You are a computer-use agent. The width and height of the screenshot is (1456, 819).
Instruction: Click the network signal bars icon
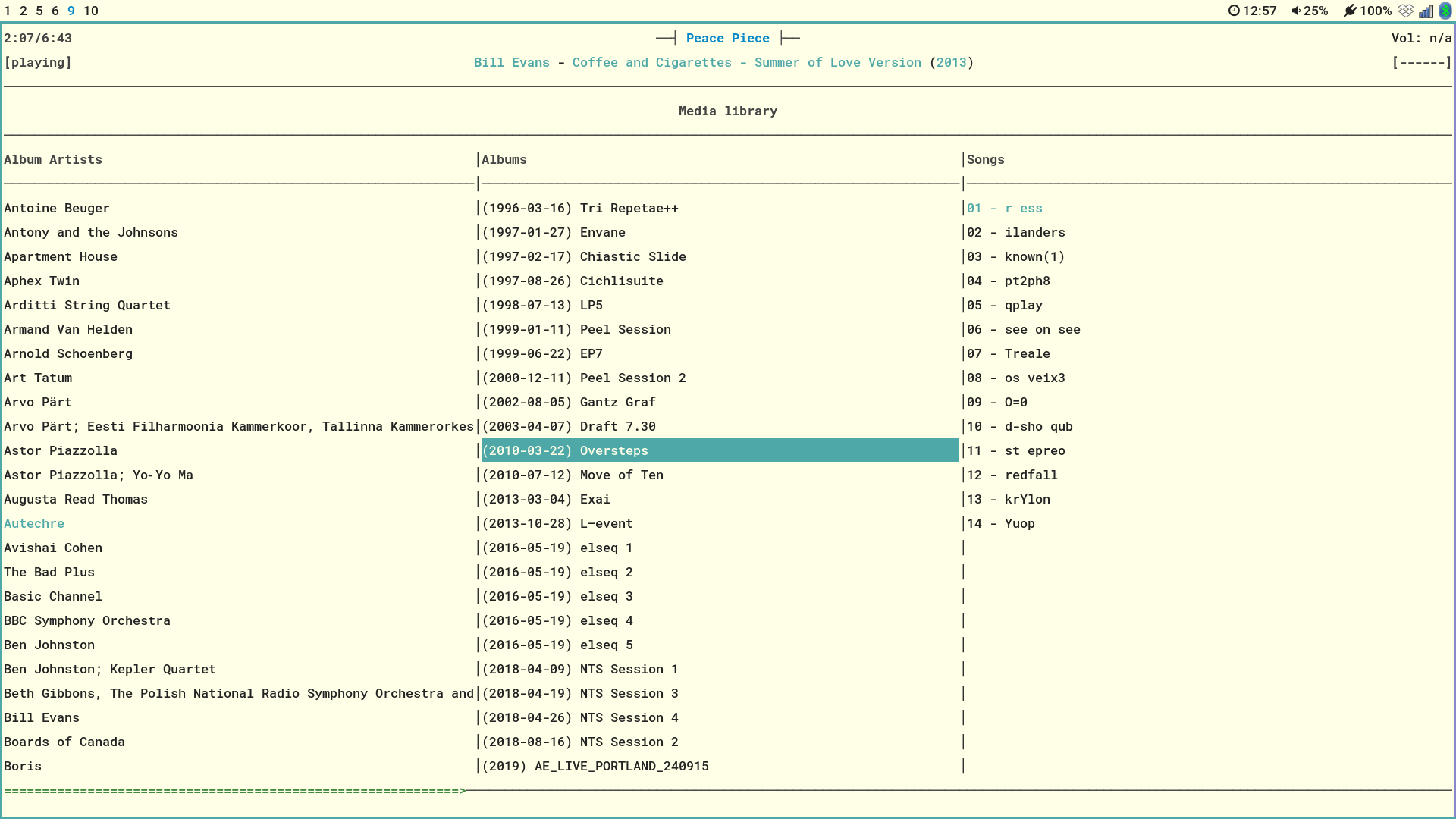[x=1427, y=11]
